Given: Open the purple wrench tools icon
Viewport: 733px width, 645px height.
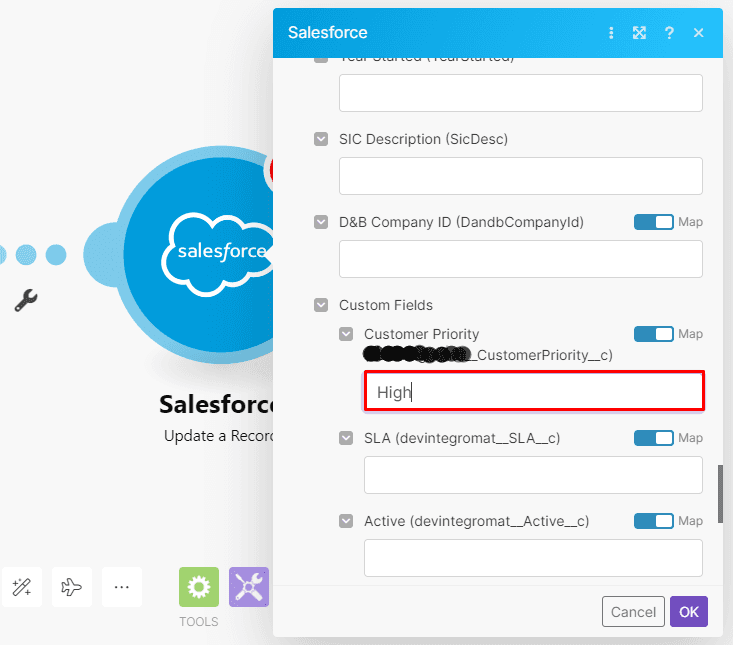Looking at the screenshot, I should pos(249,587).
